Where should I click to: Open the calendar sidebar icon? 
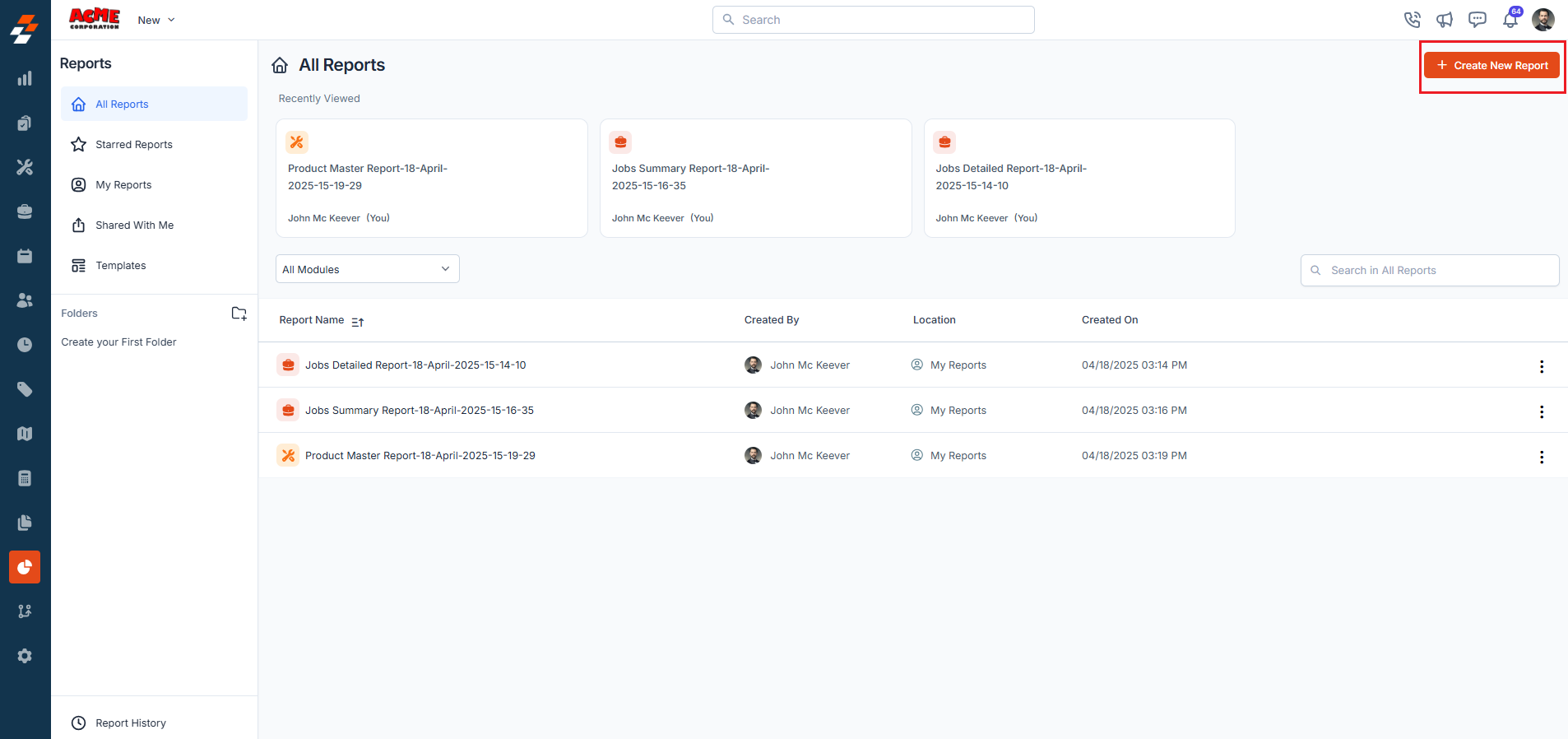point(25,256)
